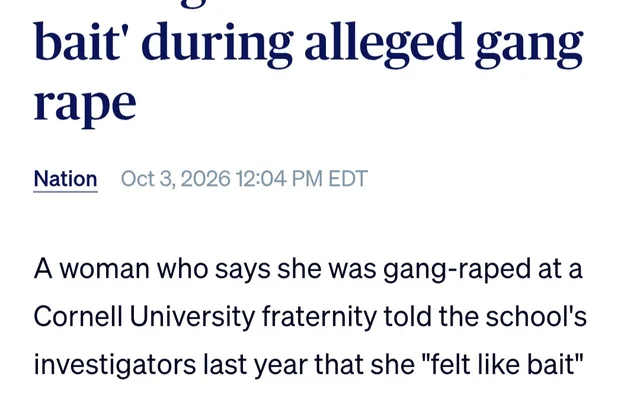The width and height of the screenshot is (640, 400).
Task: Click "alleged" in the headline
Action: (384, 43)
